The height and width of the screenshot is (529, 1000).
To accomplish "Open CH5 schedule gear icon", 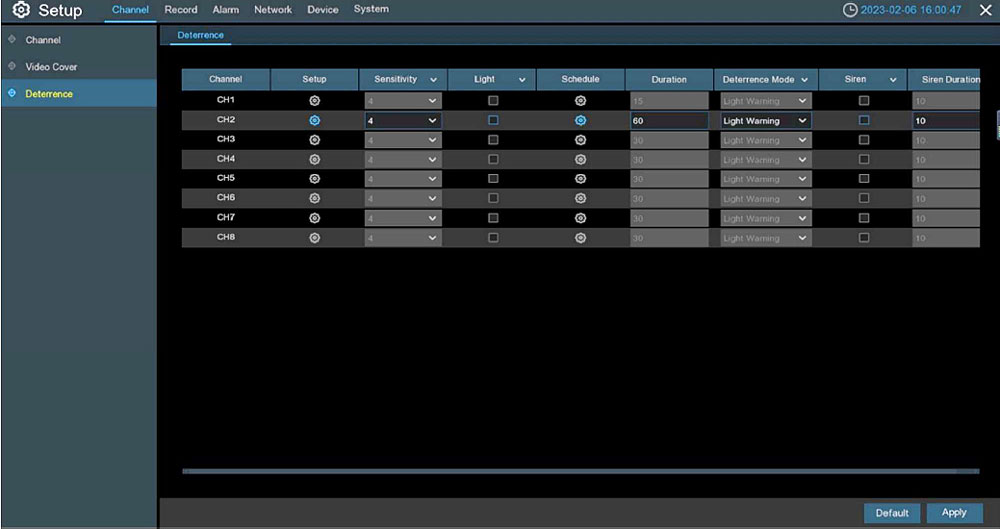I will [x=580, y=179].
